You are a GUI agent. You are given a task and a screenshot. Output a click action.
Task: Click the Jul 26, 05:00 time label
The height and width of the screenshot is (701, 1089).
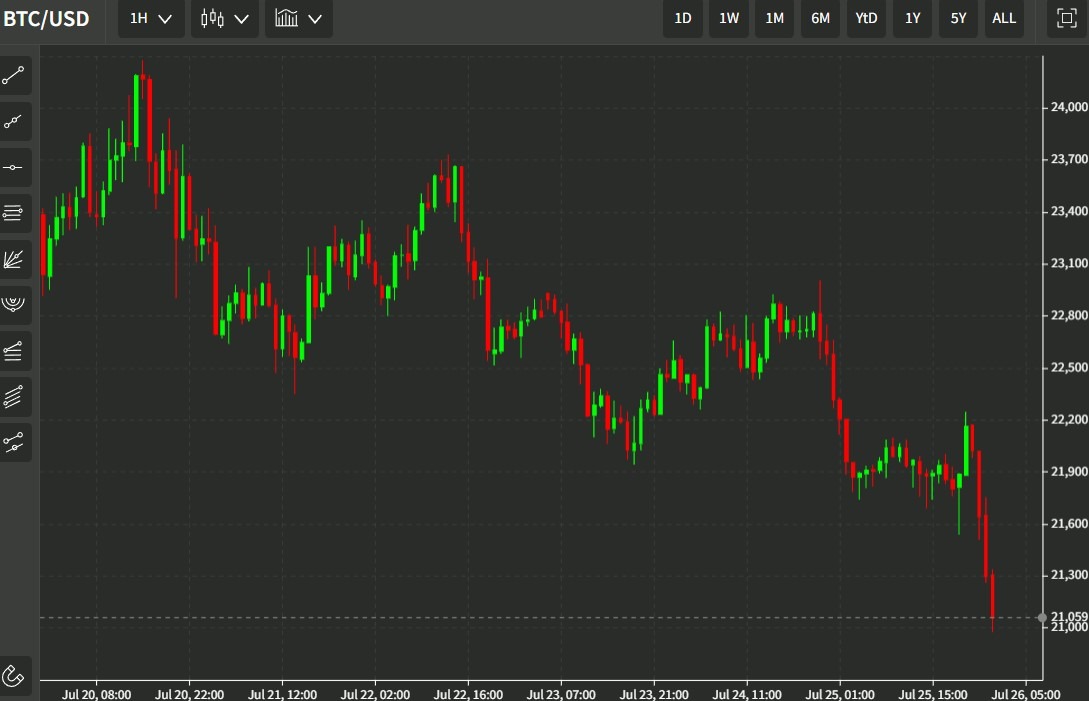(1026, 694)
